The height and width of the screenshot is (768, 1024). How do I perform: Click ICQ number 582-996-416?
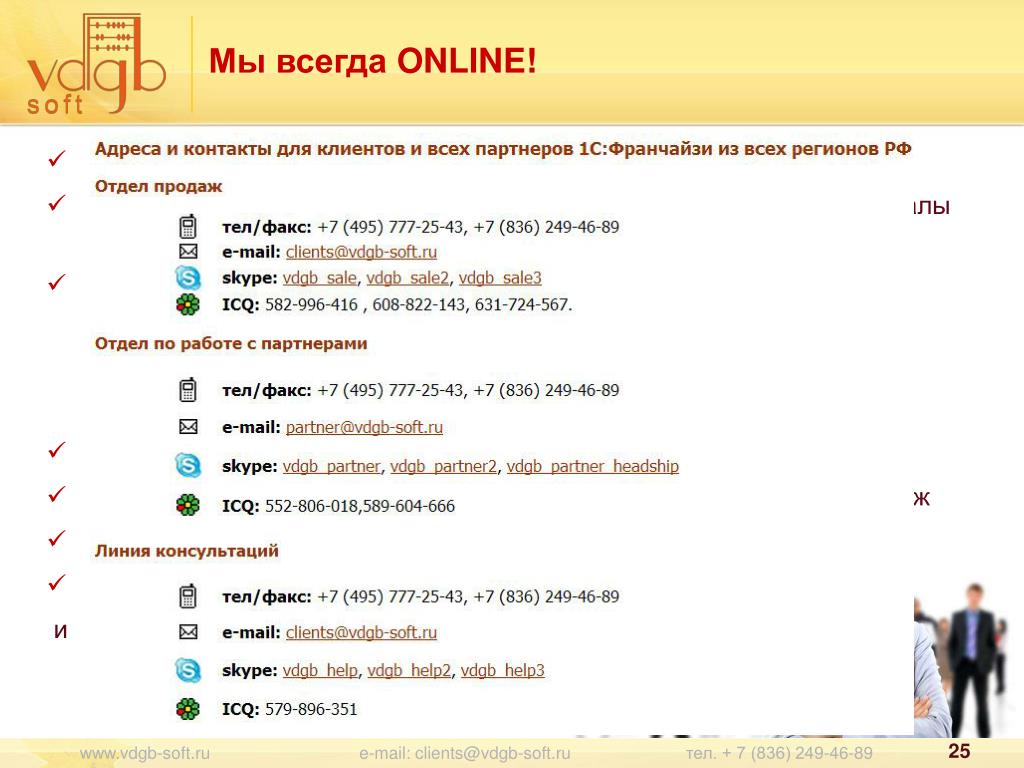pyautogui.click(x=312, y=305)
